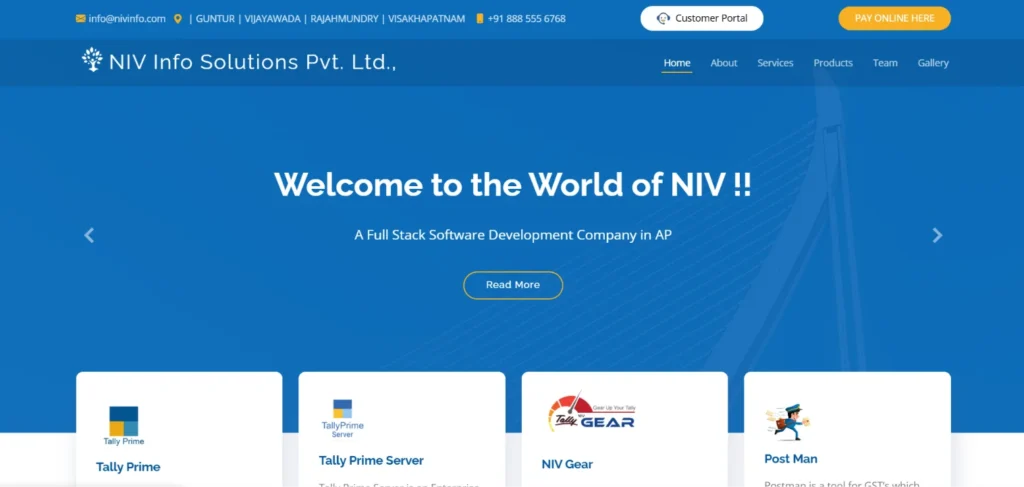The image size is (1024, 487).
Task: Open the Tally Prime card heading
Action: point(128,467)
